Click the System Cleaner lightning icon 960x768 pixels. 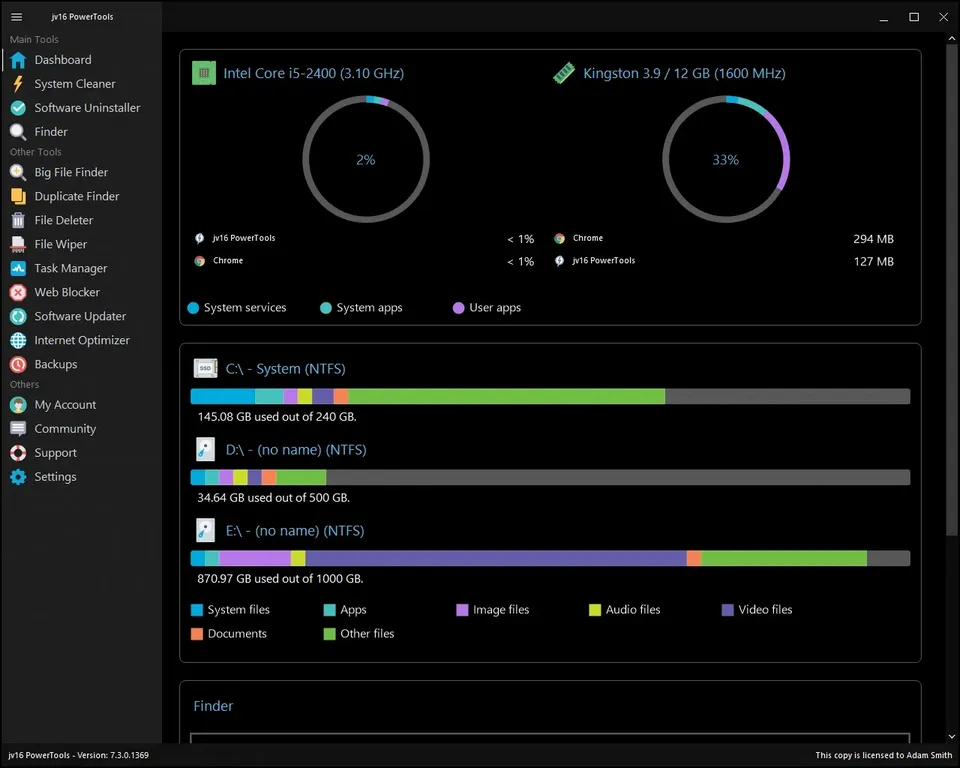(18, 84)
